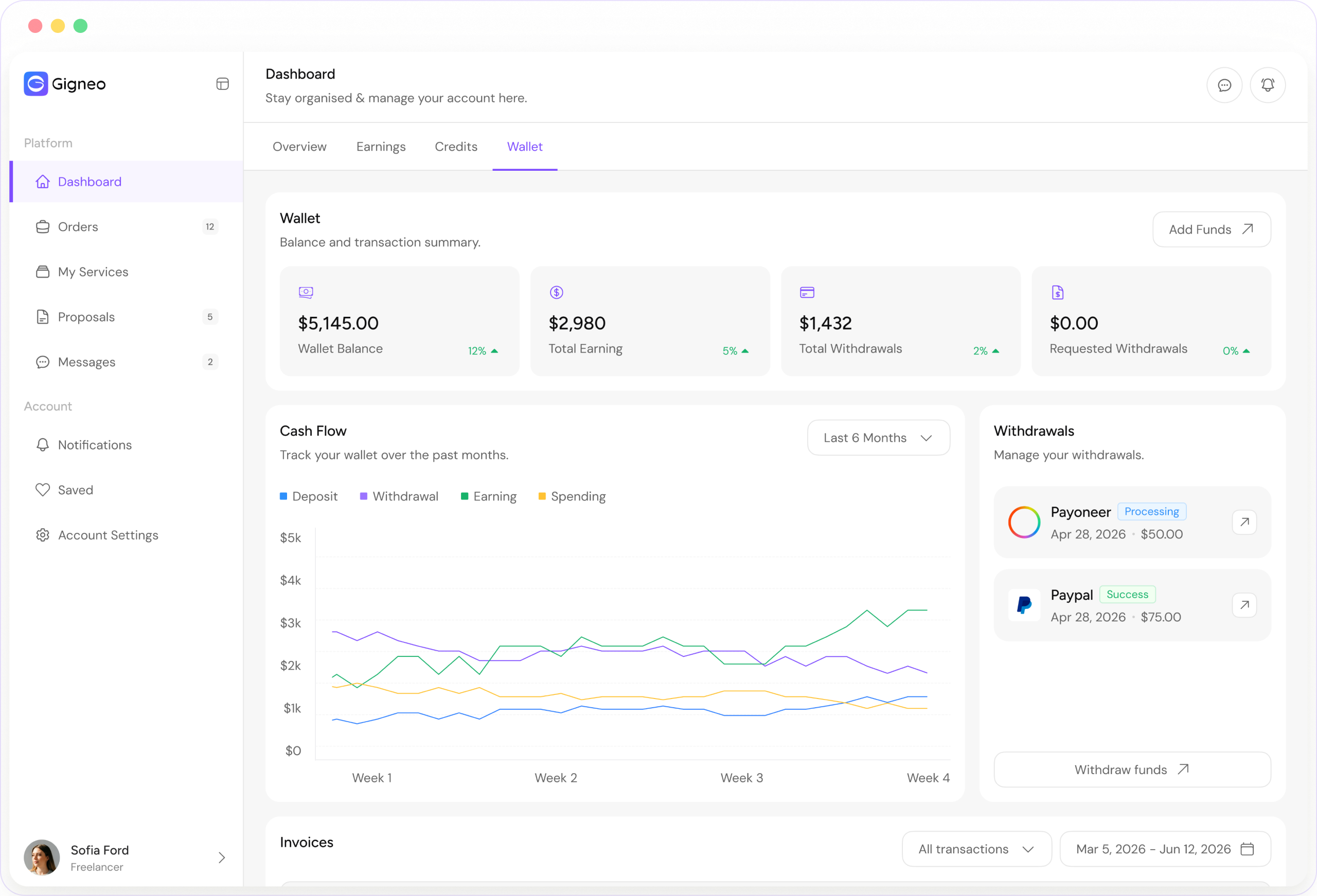1317x896 pixels.
Task: Open the Last 6 Months dropdown
Action: (878, 438)
